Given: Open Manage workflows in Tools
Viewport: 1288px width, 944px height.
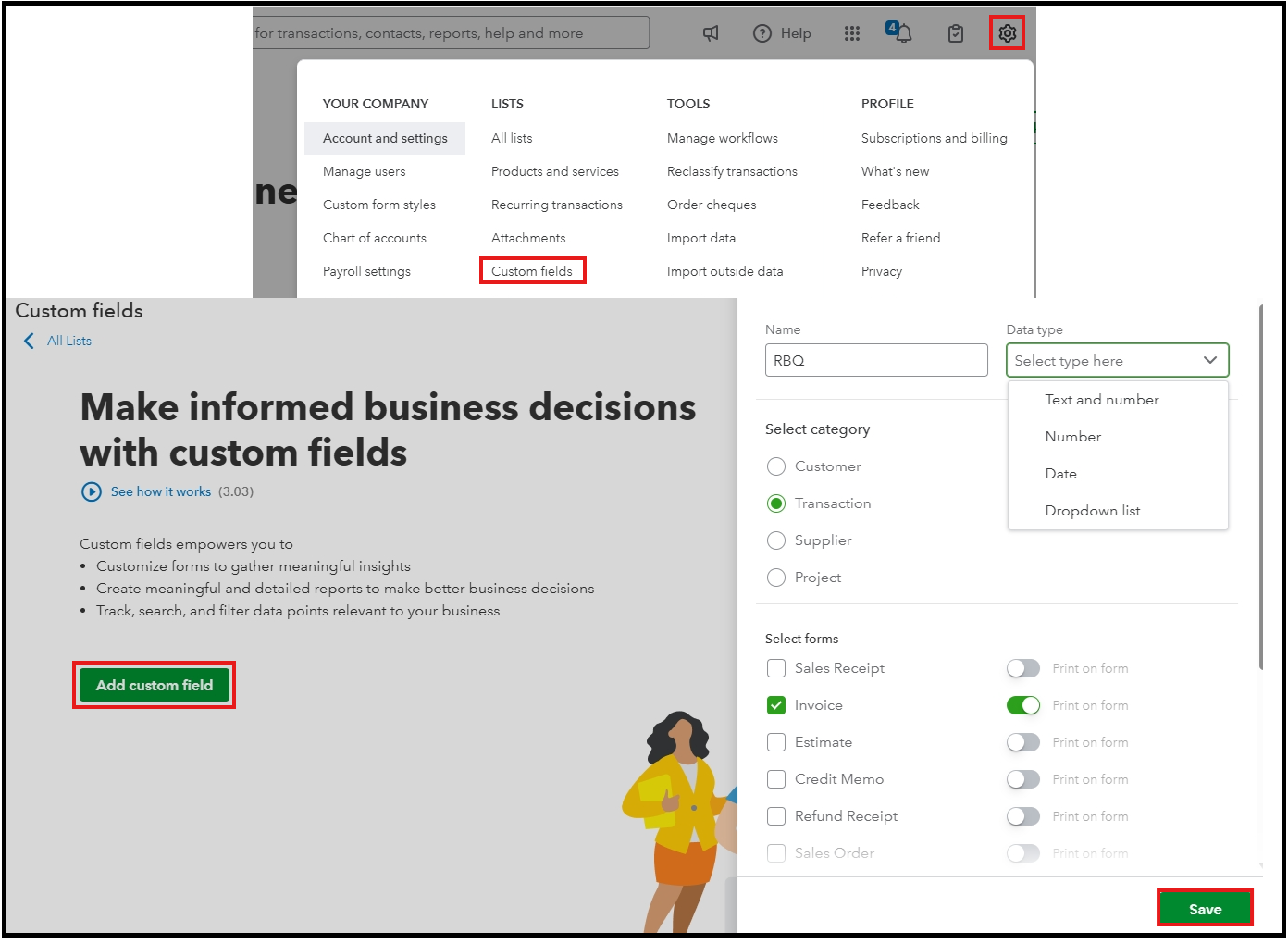Looking at the screenshot, I should click(723, 138).
